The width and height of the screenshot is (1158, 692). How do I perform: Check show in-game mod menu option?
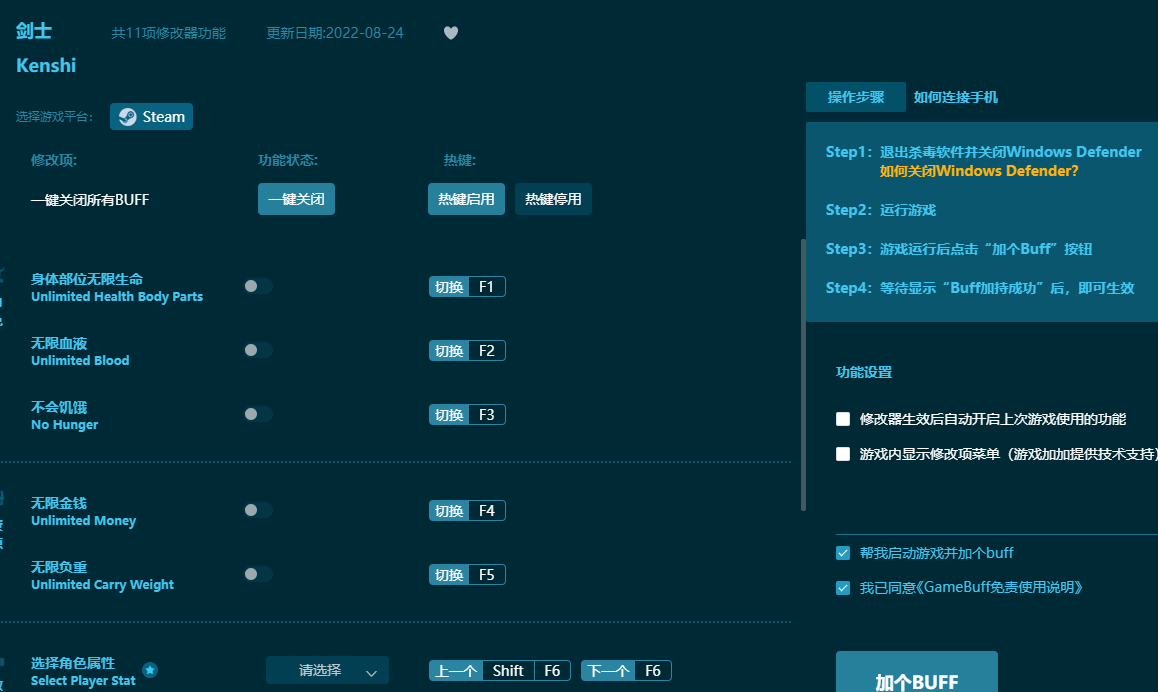pyautogui.click(x=843, y=453)
